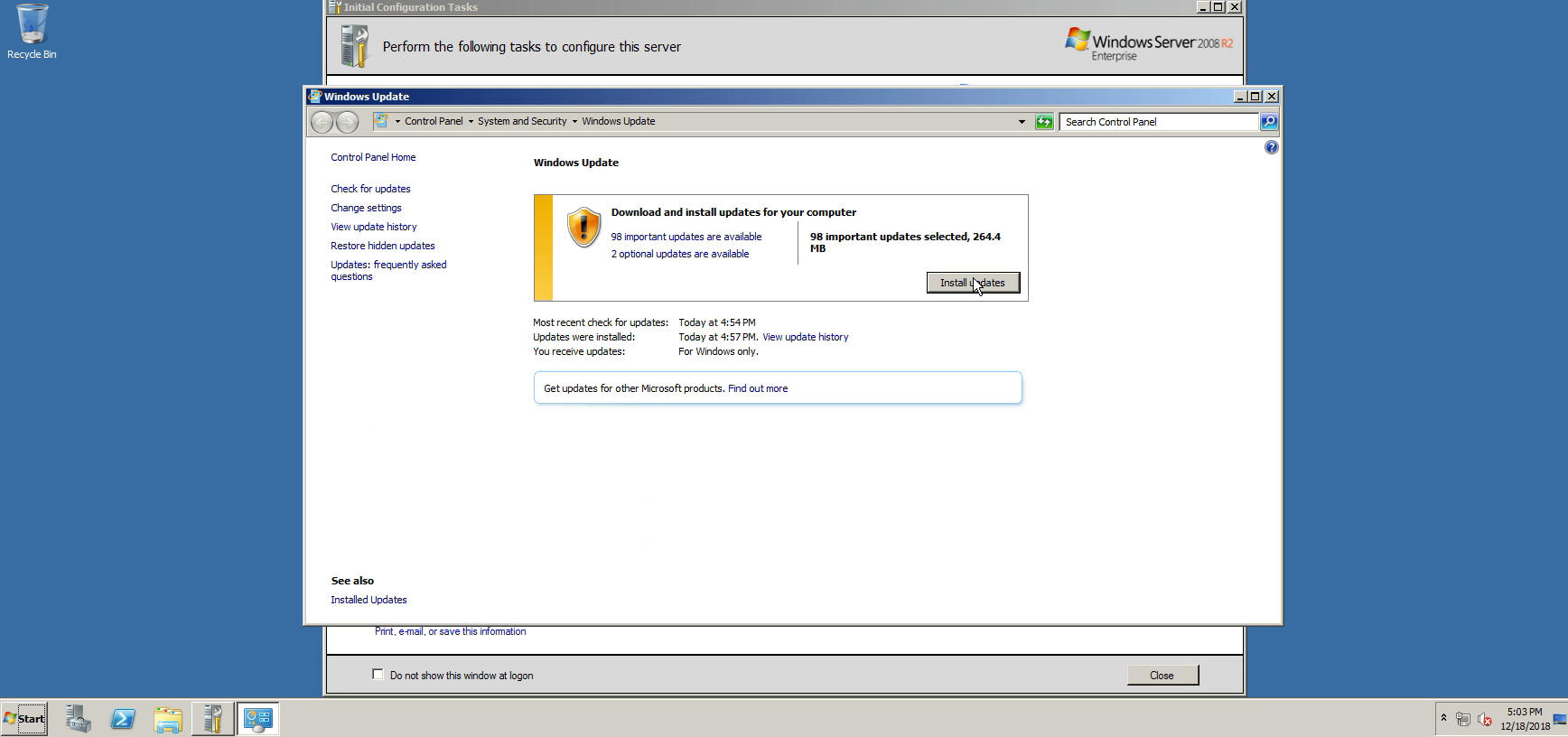The width and height of the screenshot is (1568, 737).
Task: Click the Forward navigation arrow in Windows Update
Action: 347,121
